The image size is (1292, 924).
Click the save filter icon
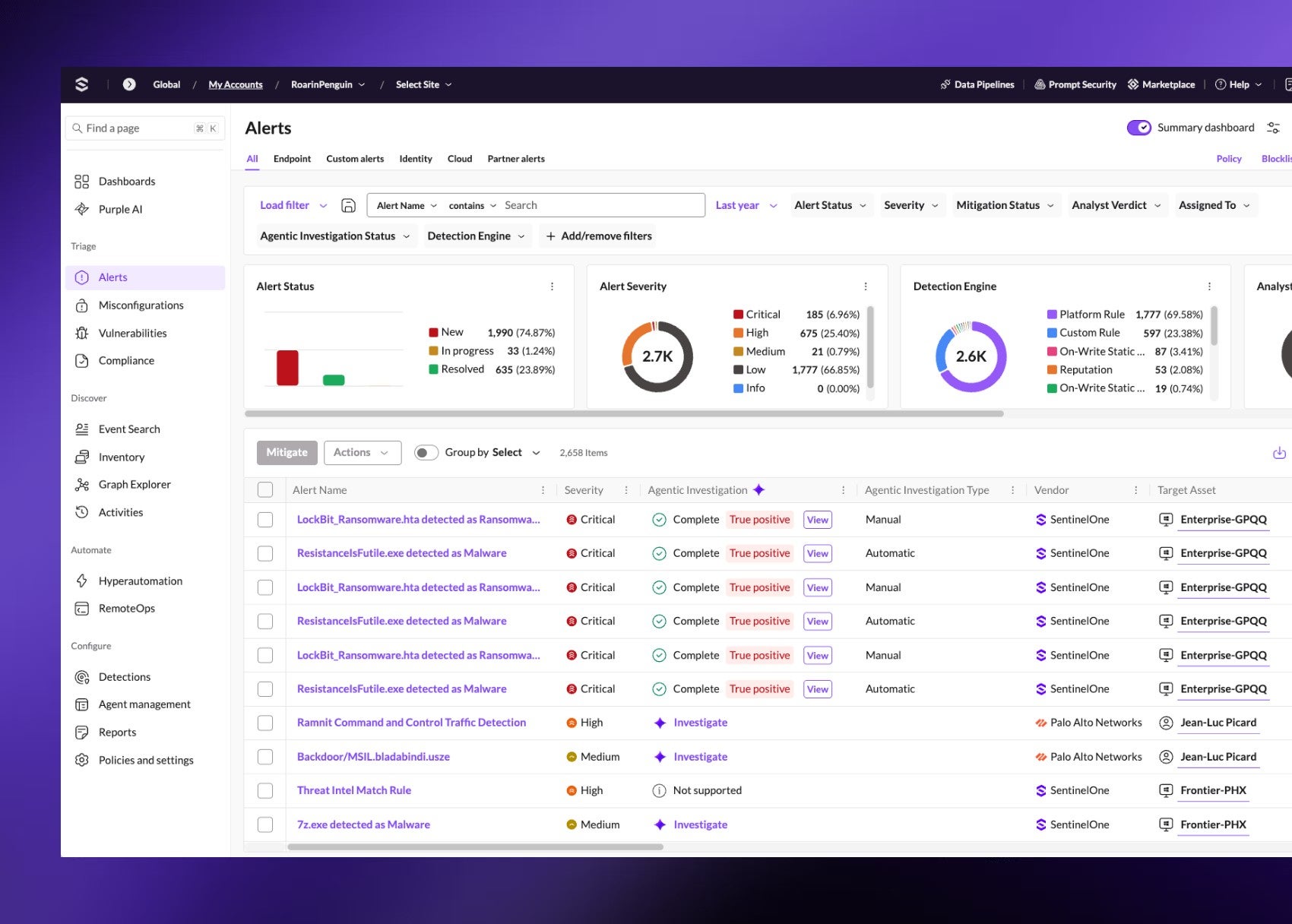348,205
